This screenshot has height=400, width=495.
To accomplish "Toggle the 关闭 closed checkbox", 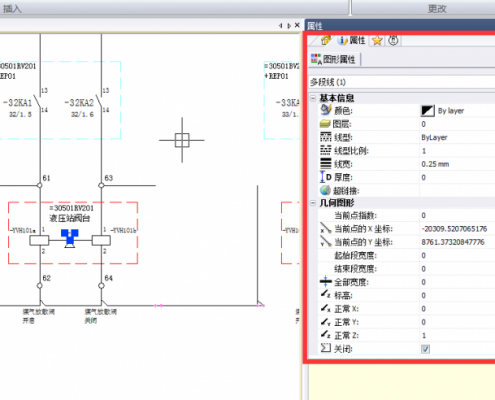I will pos(425,349).
